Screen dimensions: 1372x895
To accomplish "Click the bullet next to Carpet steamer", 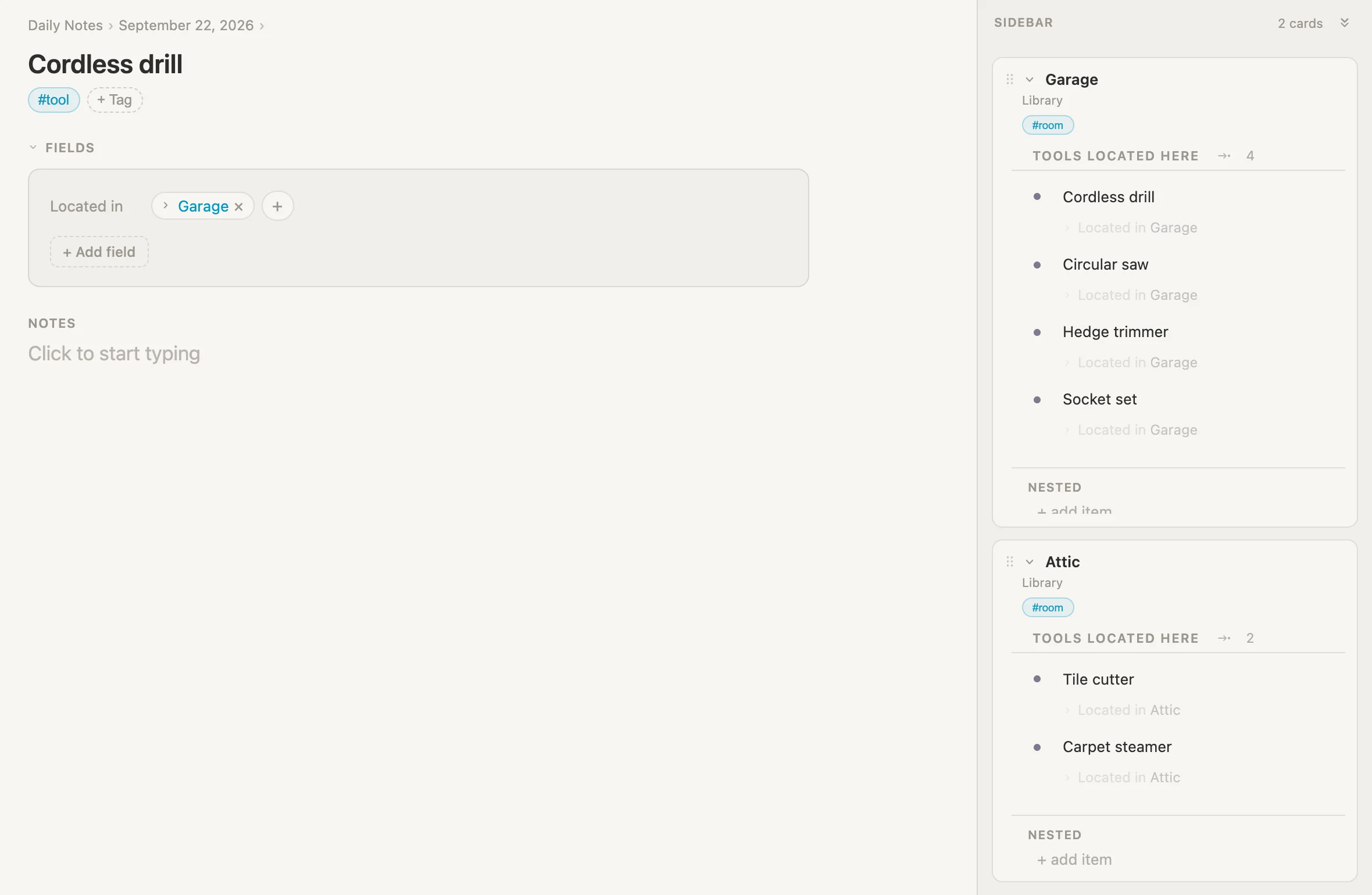I will point(1037,747).
